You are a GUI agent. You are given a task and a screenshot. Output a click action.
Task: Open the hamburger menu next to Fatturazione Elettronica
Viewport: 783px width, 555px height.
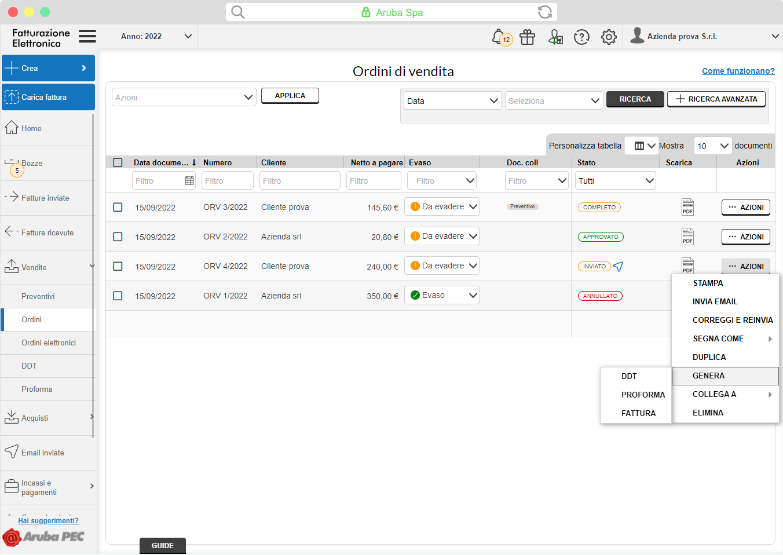(87, 36)
